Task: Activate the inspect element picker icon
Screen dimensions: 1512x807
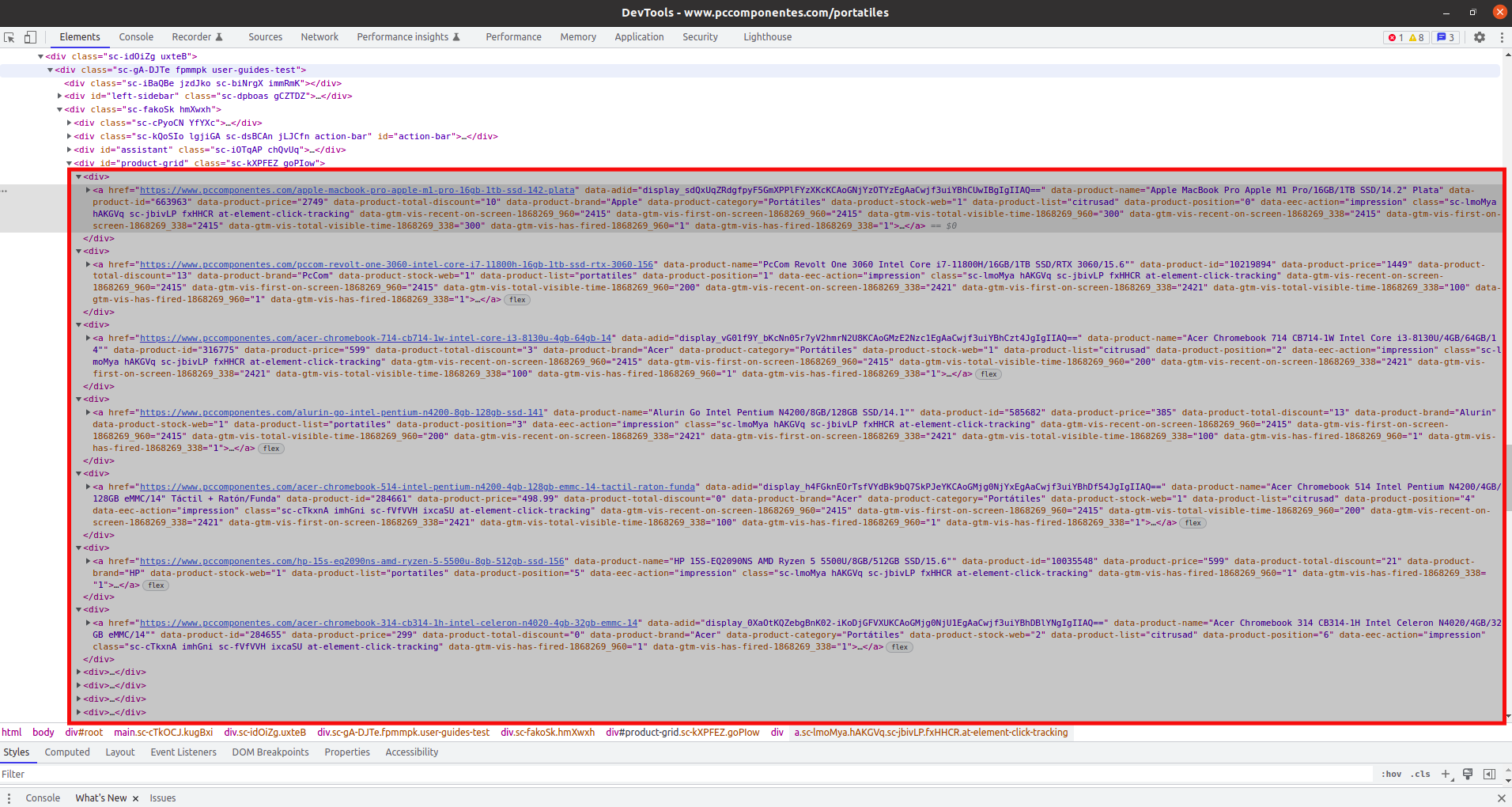Action: [x=9, y=37]
